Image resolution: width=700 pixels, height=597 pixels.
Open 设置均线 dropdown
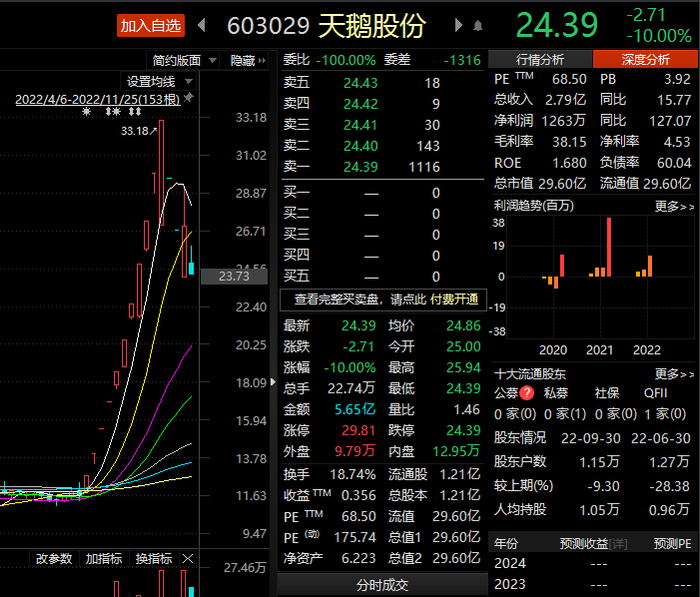(x=159, y=82)
